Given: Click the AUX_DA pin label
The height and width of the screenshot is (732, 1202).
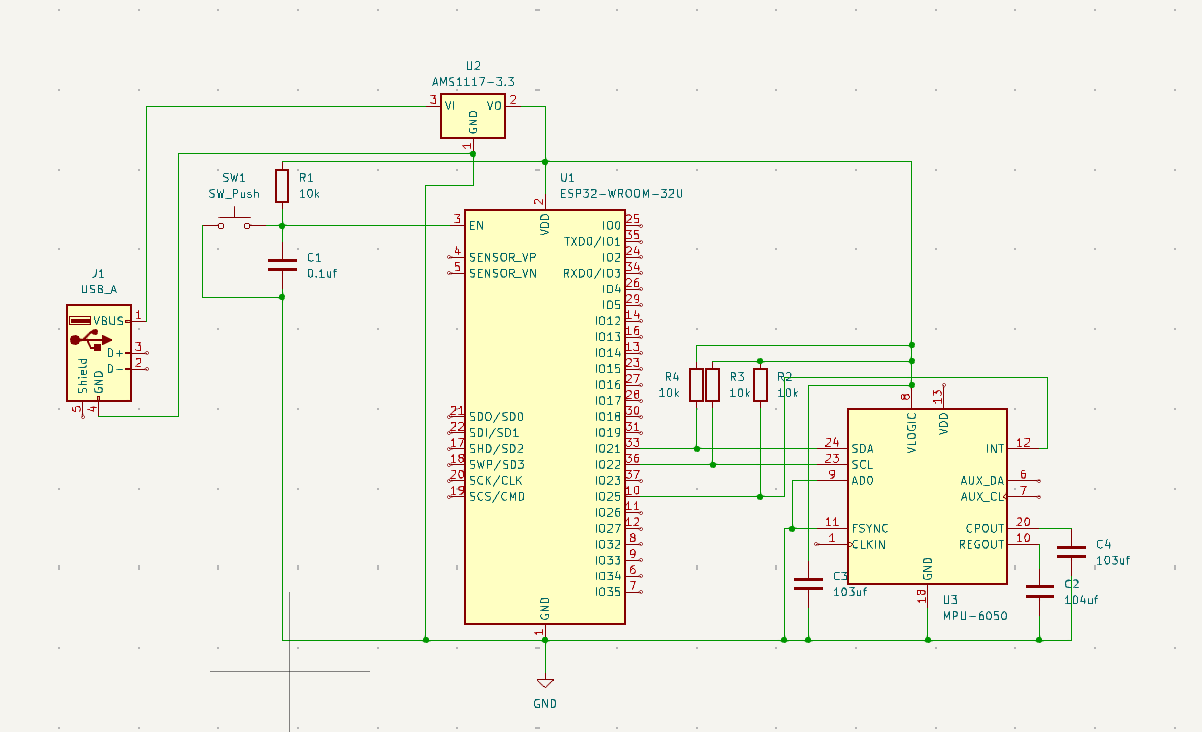Looking at the screenshot, I should point(982,481).
